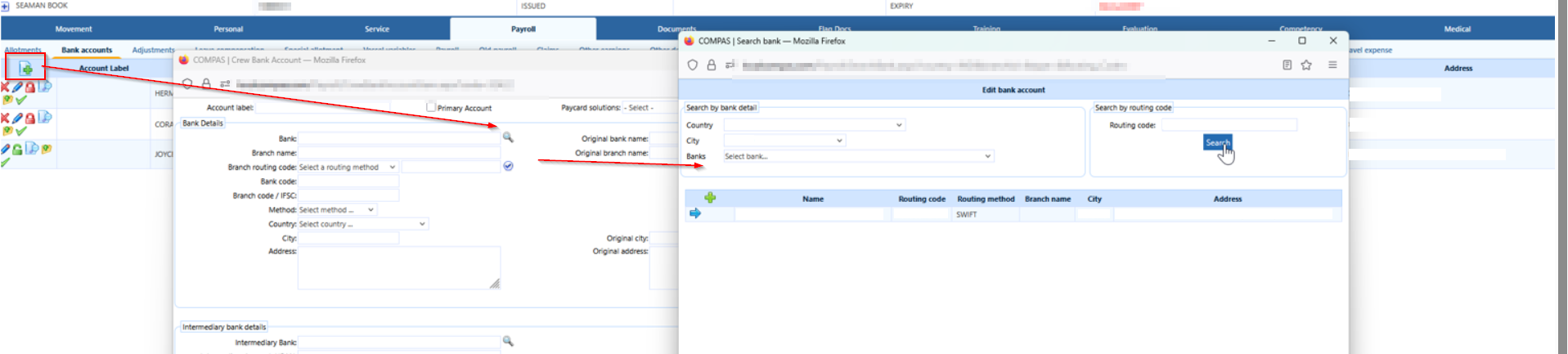Viewport: 1568px width, 354px height.
Task: Bookmark the Search bank page with the star
Action: pos(1306,65)
